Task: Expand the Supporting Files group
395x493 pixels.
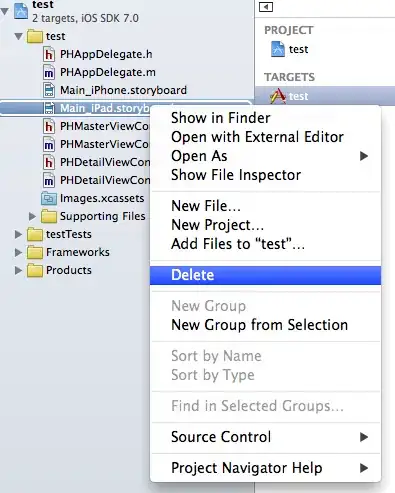Action: (32, 216)
